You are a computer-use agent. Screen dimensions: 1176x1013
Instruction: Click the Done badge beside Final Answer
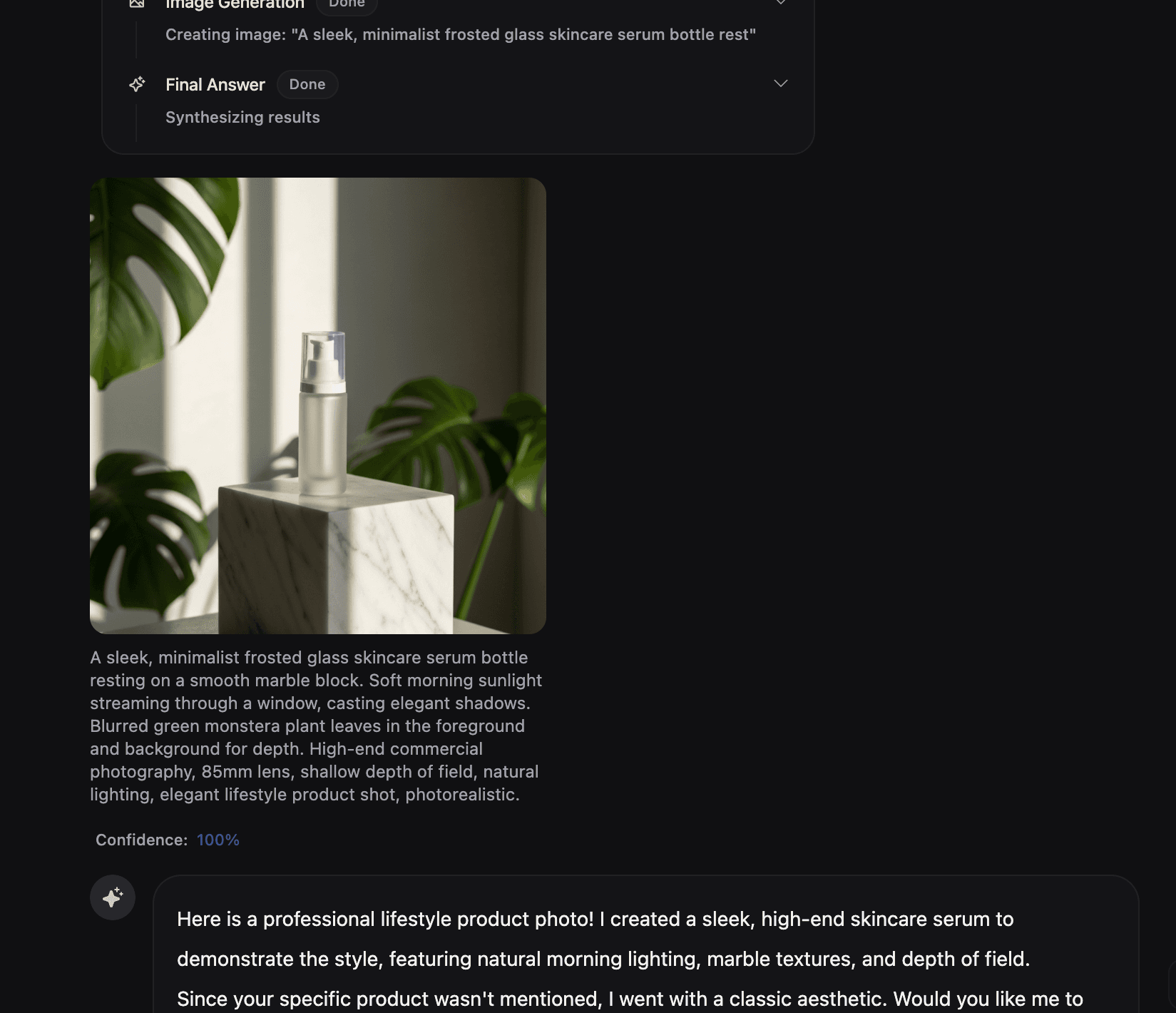307,84
